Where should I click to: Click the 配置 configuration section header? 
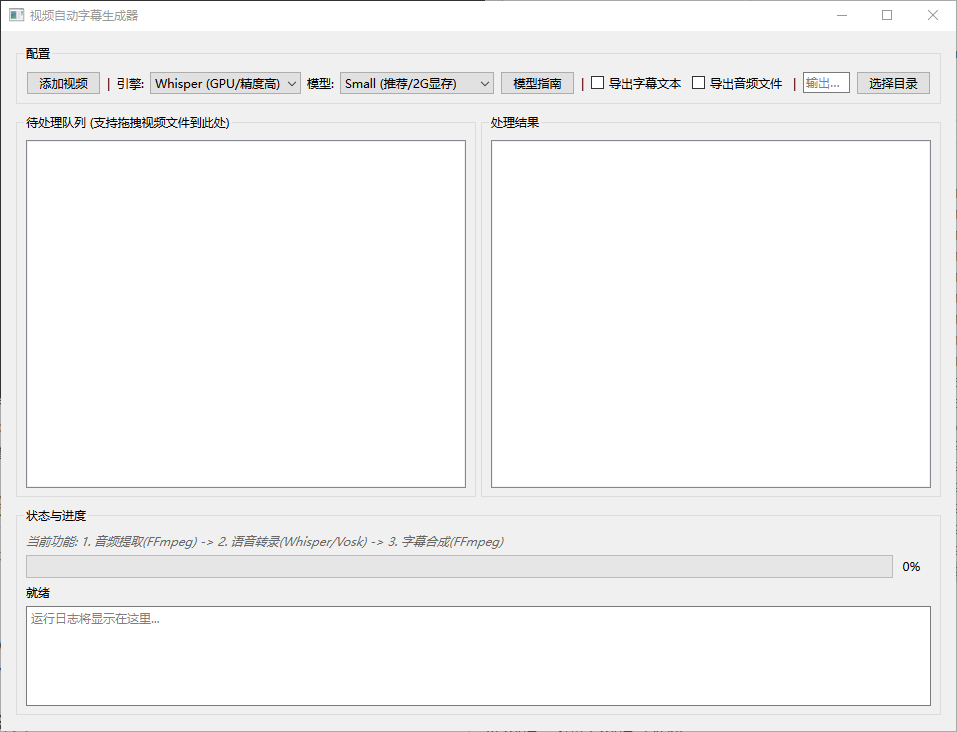tap(37, 53)
